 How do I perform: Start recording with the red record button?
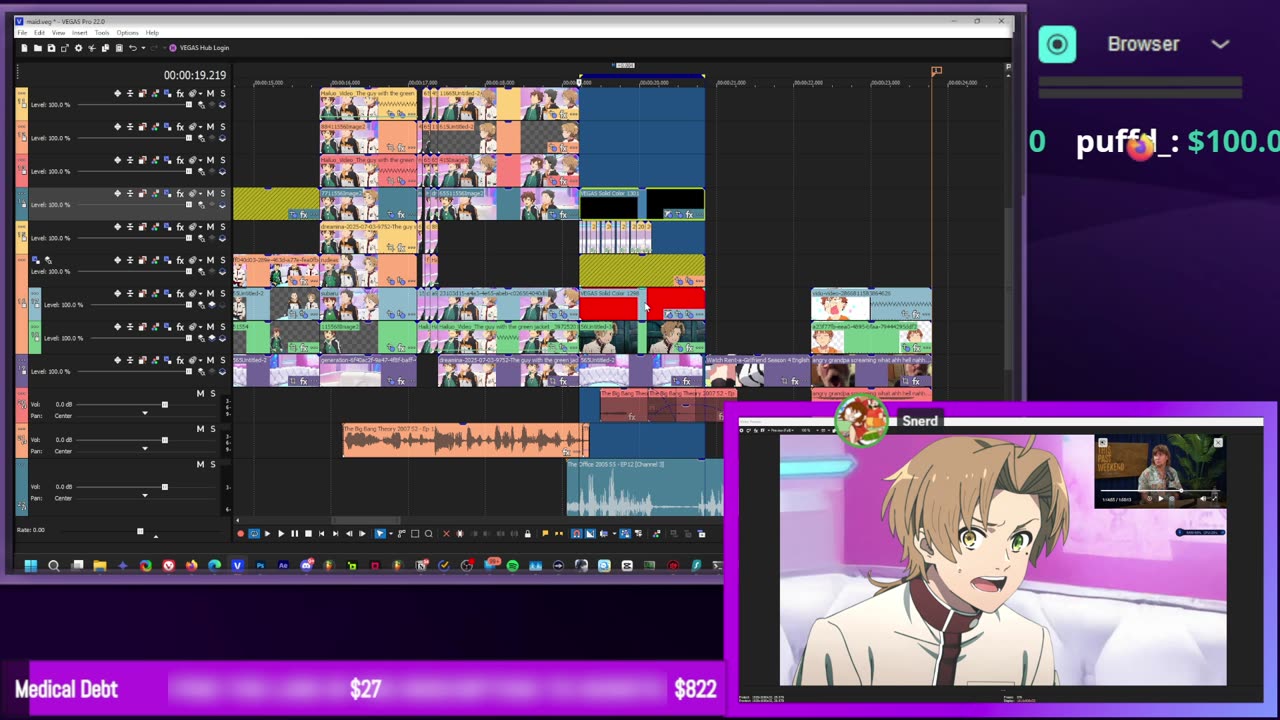(241, 534)
